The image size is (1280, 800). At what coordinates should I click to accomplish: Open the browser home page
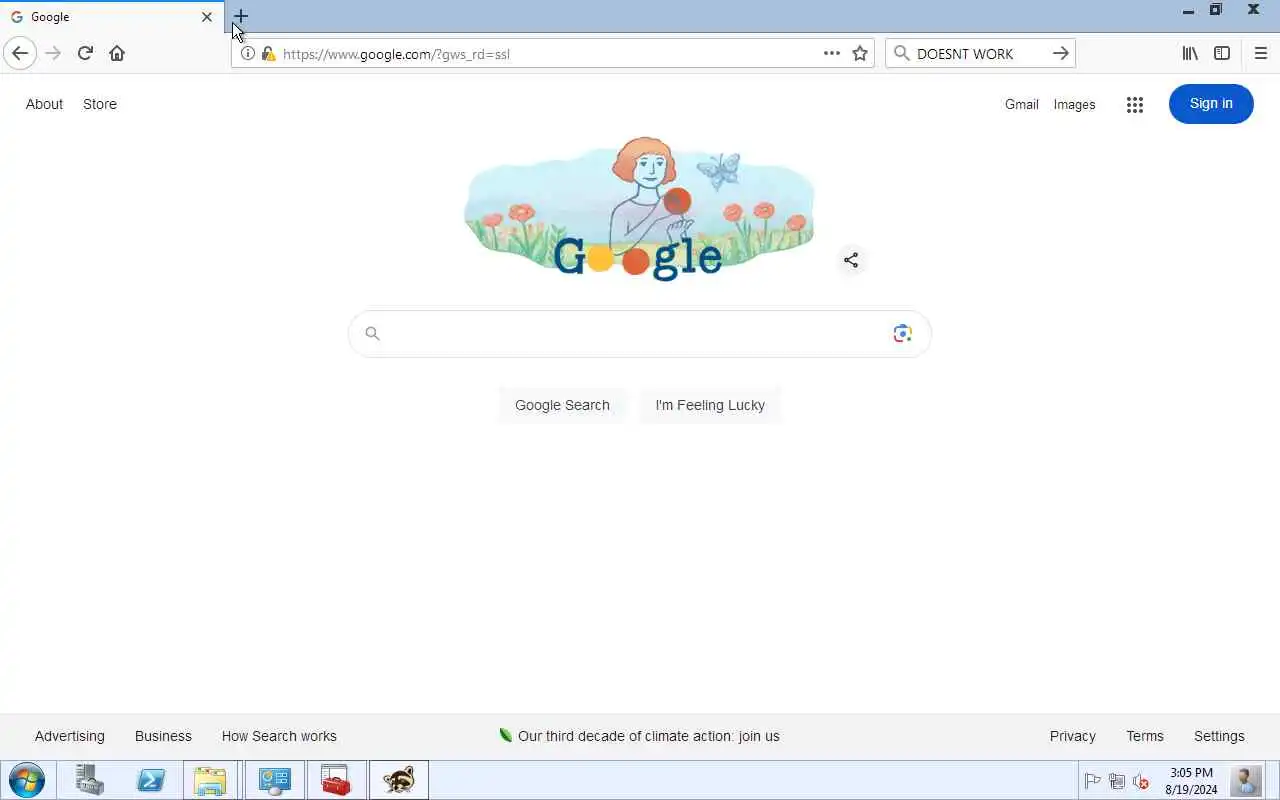(x=117, y=53)
